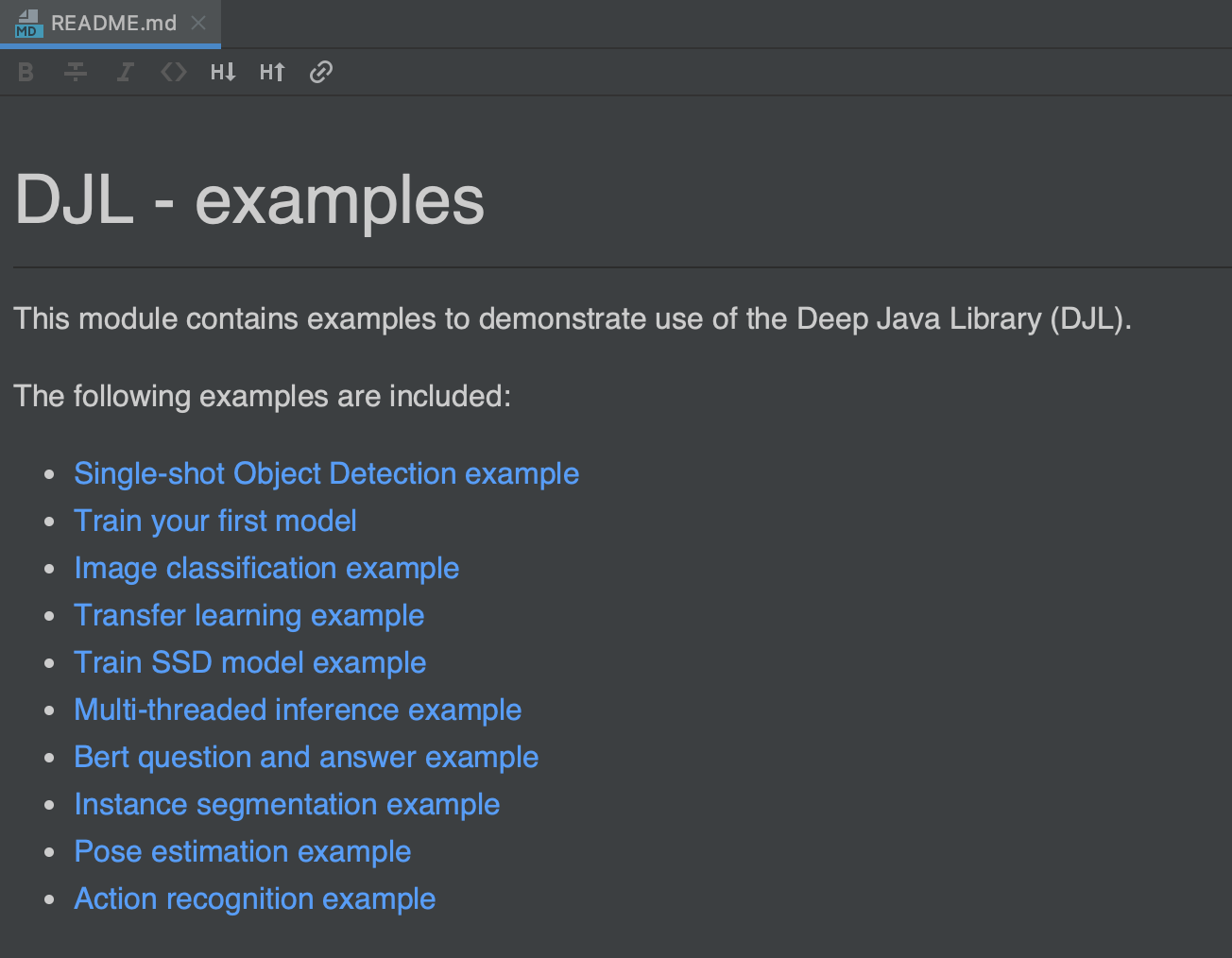Open the Action recognition example link
This screenshot has height=958, width=1232.
pyautogui.click(x=255, y=898)
